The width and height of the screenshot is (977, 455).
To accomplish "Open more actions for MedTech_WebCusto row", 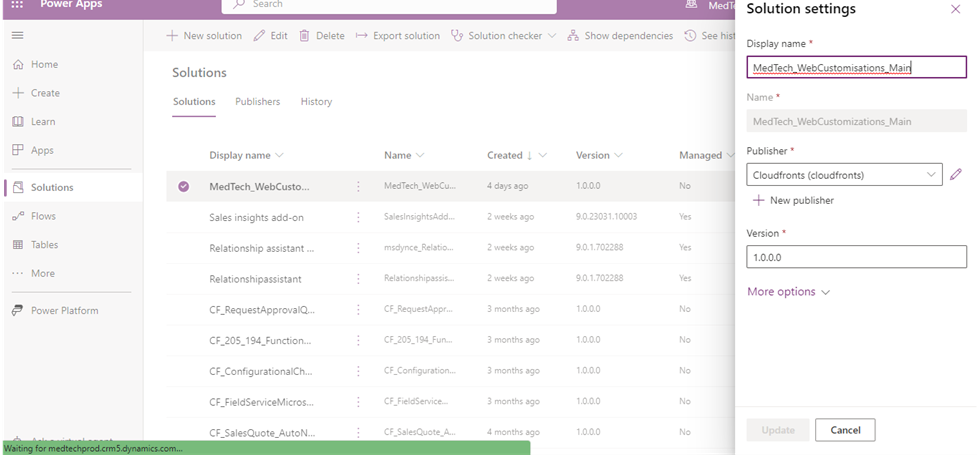I will pos(358,186).
